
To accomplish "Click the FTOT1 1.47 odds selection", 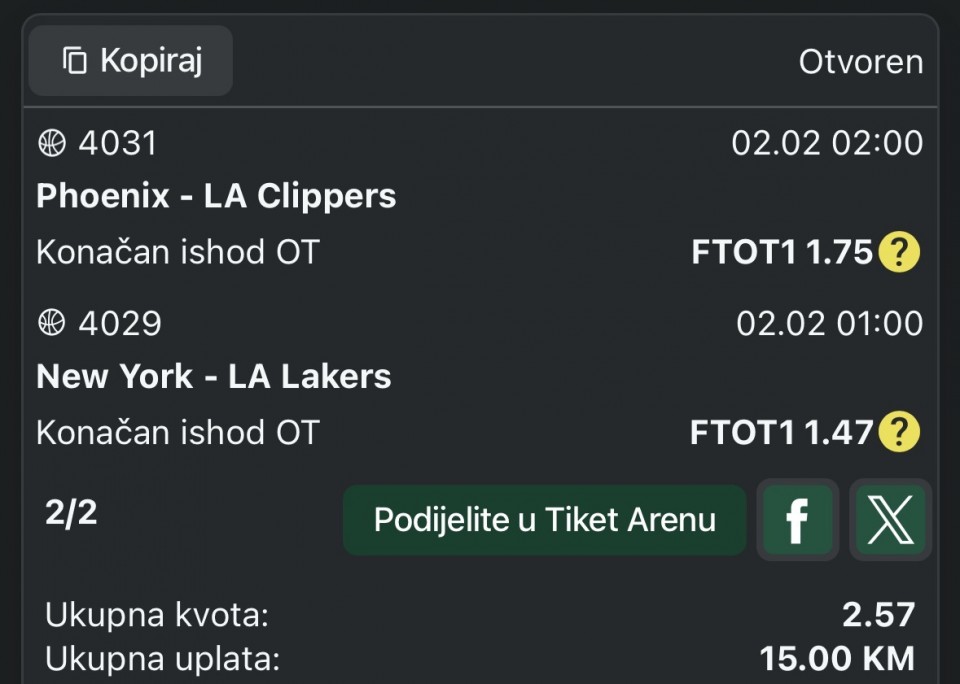I will [x=781, y=433].
